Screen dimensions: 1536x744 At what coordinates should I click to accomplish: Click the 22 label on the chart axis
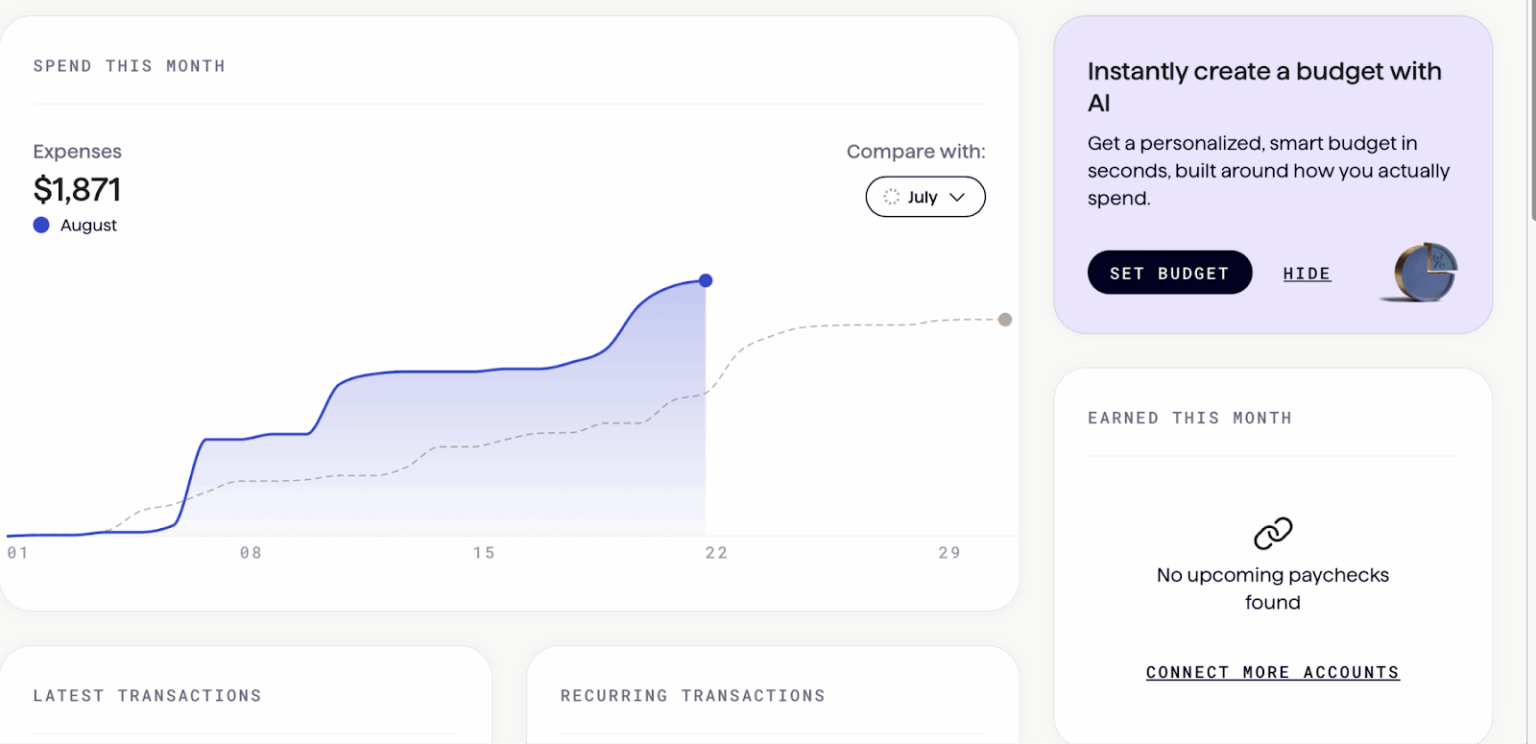pos(716,552)
